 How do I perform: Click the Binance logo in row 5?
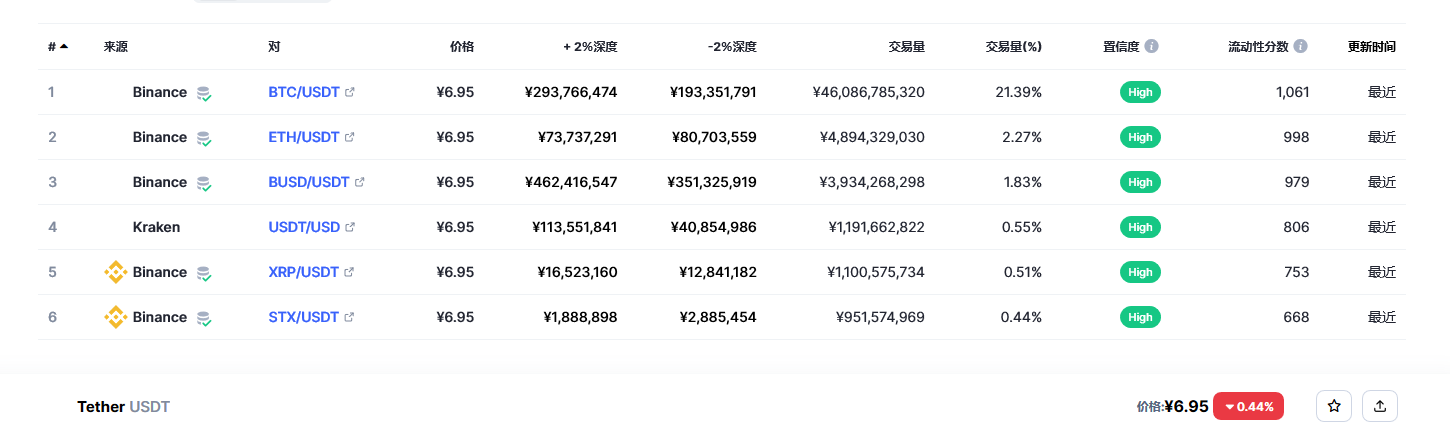[x=116, y=272]
